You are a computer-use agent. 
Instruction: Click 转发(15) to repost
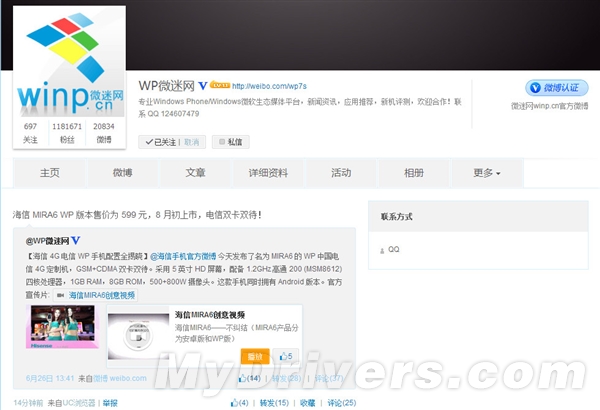click(x=274, y=403)
